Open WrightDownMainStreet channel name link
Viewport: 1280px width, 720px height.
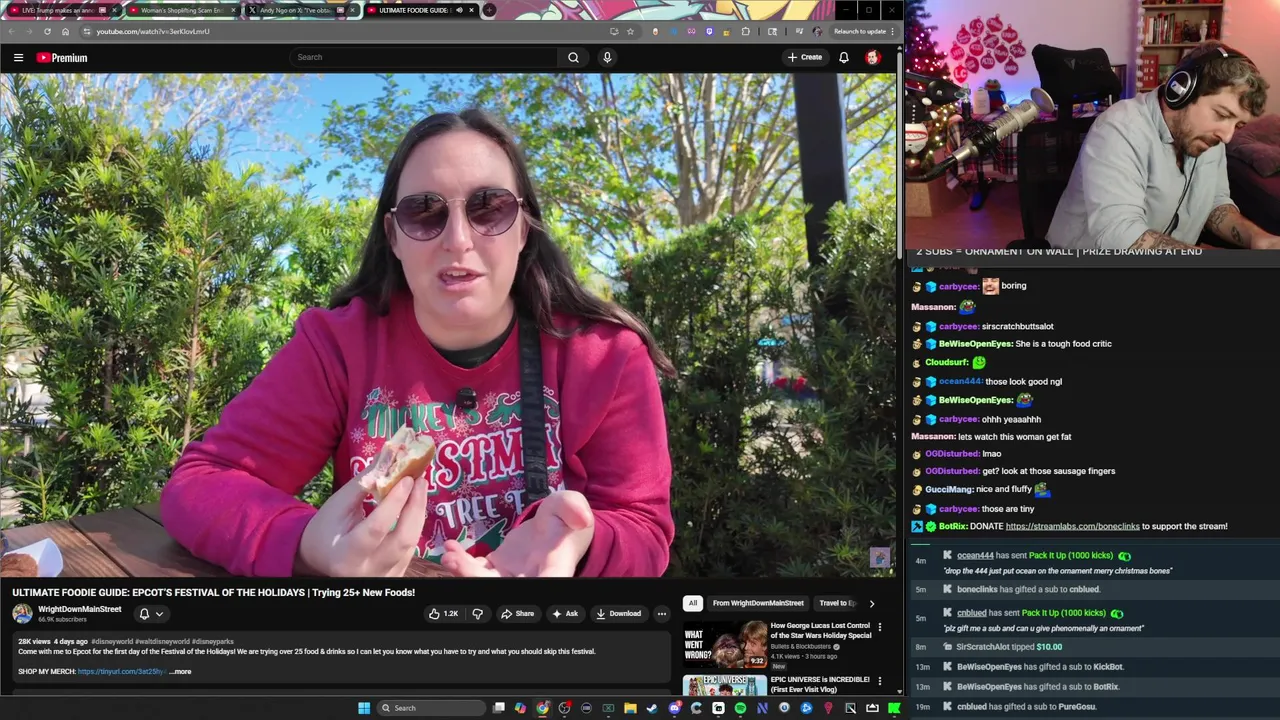point(79,609)
